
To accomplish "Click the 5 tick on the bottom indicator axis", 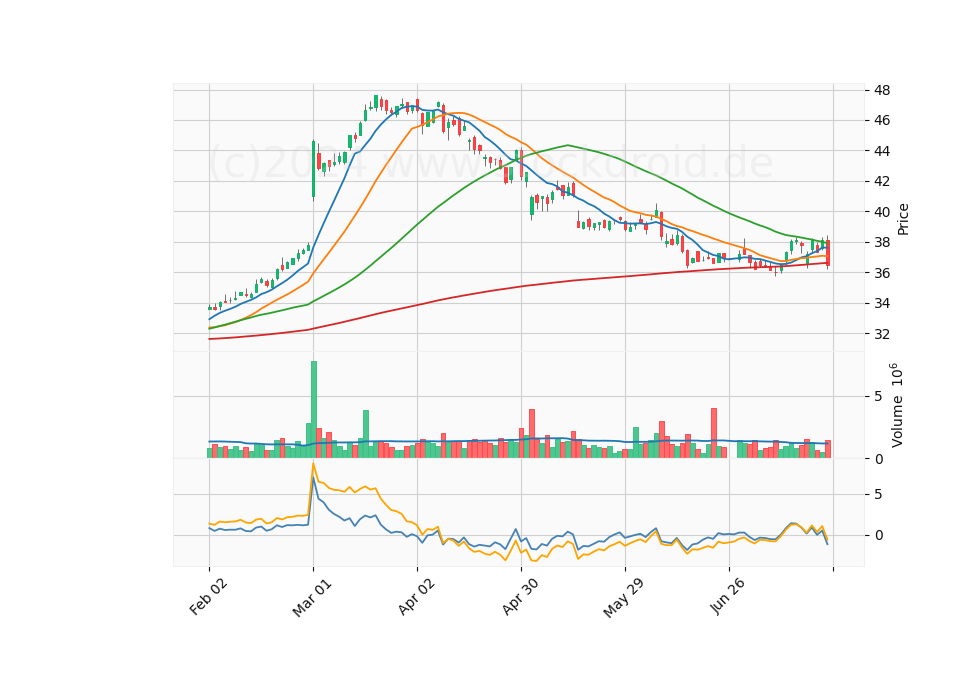I will coord(878,495).
